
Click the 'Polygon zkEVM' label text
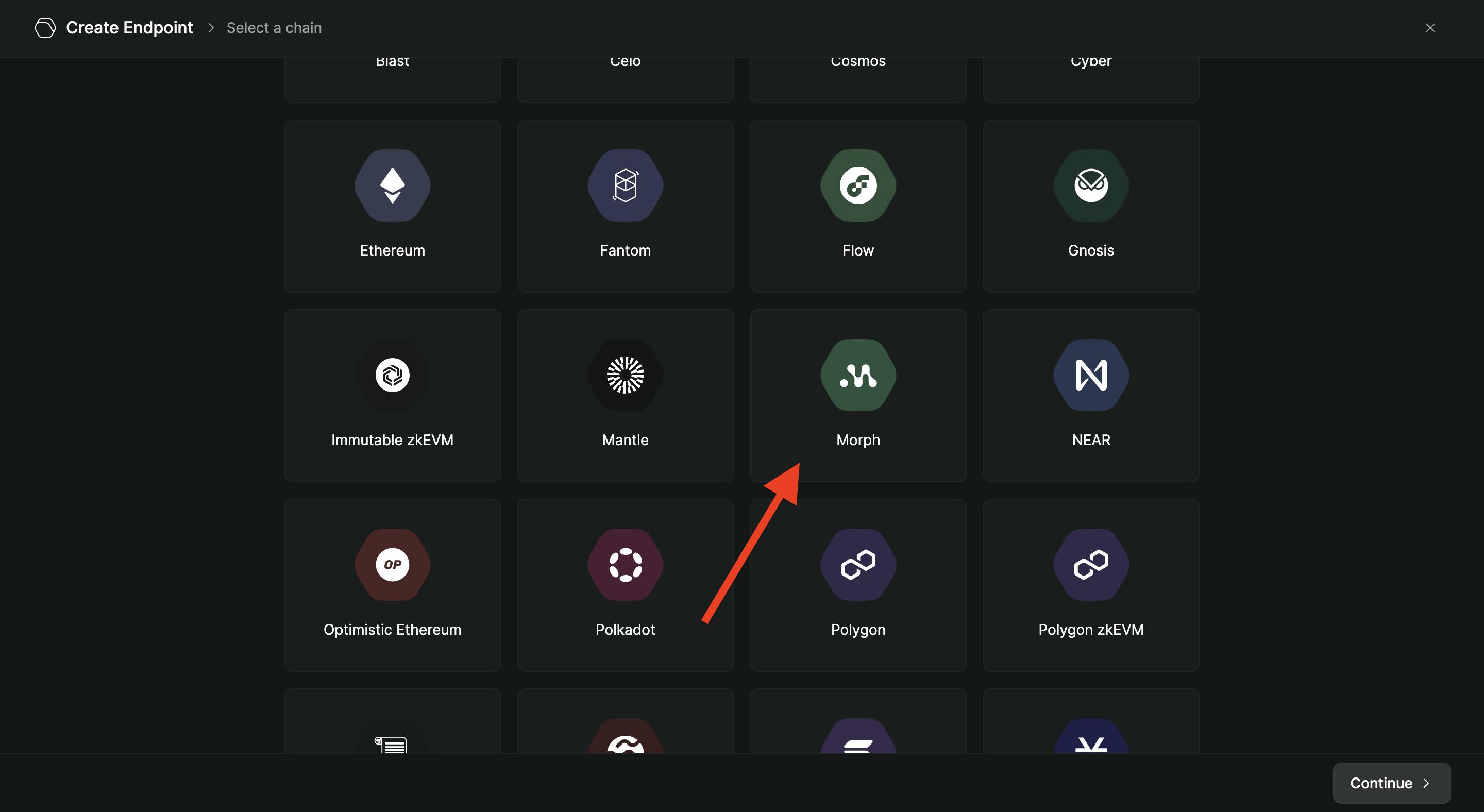(x=1090, y=630)
